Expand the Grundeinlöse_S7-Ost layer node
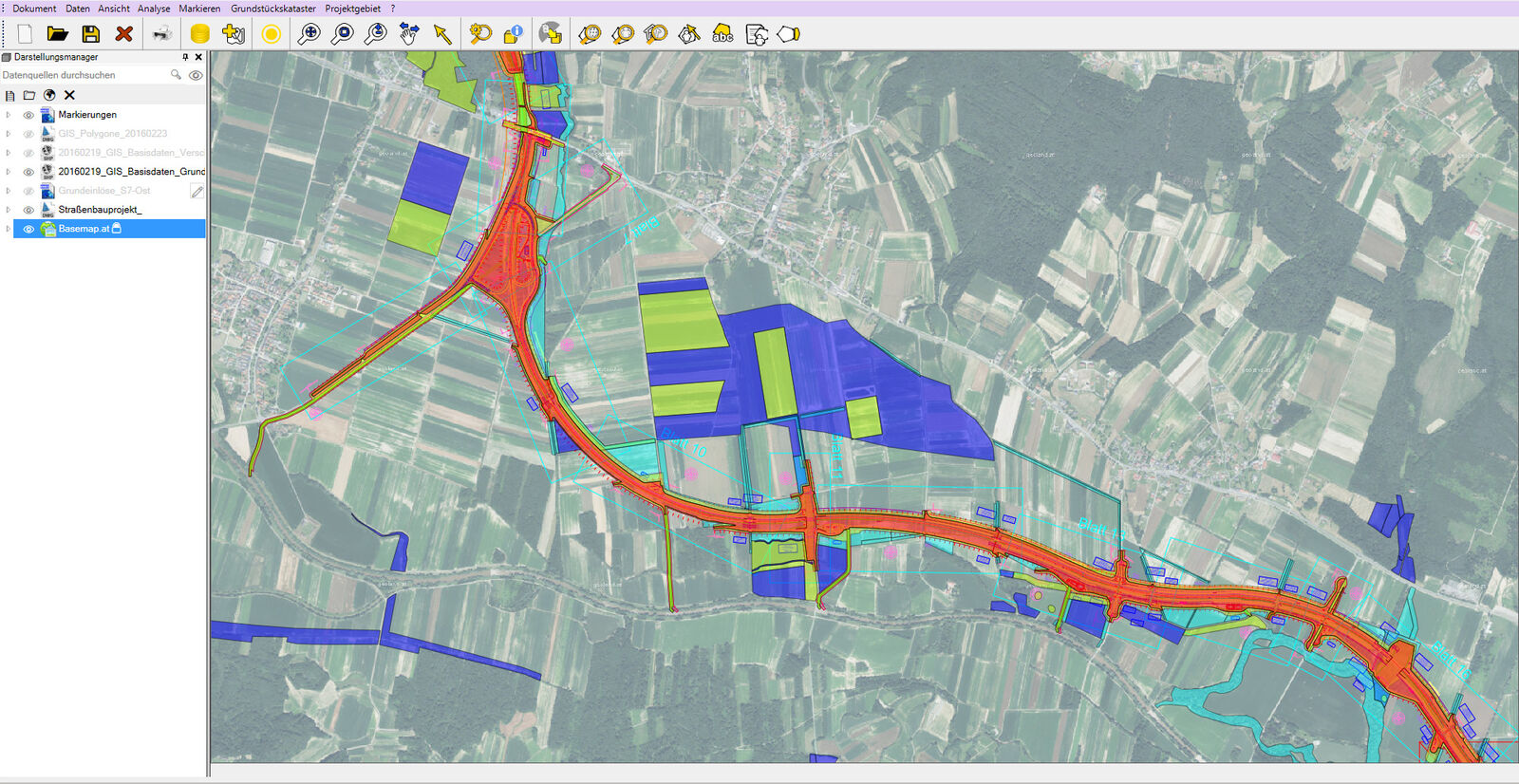 click(x=9, y=191)
